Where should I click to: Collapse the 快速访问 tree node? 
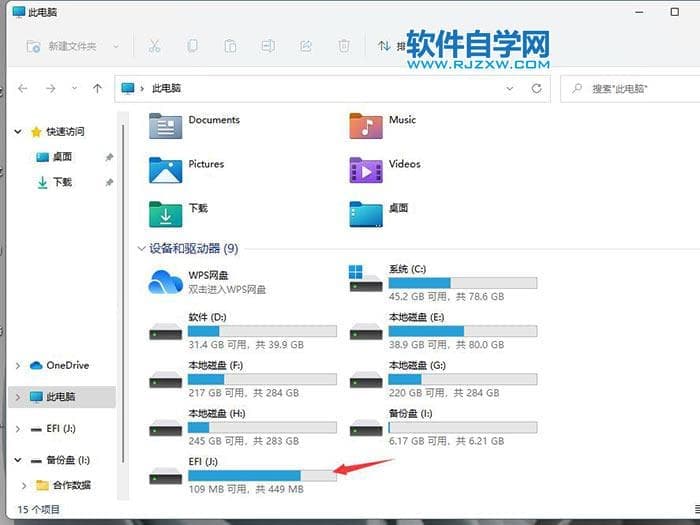tap(17, 132)
